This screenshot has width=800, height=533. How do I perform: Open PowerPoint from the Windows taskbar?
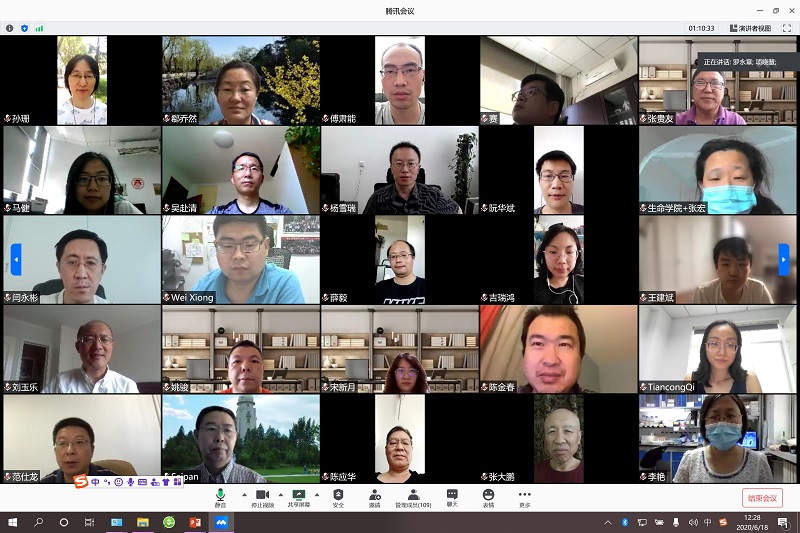click(x=195, y=522)
